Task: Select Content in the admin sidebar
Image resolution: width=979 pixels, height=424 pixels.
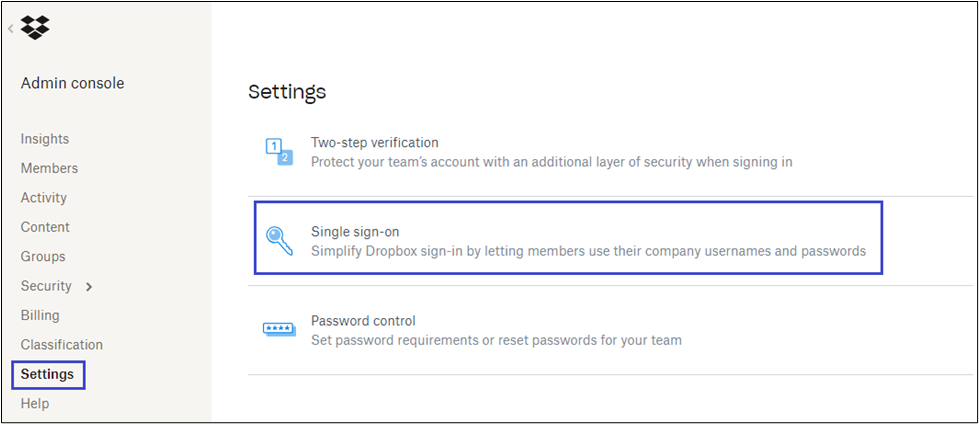Action: click(45, 227)
